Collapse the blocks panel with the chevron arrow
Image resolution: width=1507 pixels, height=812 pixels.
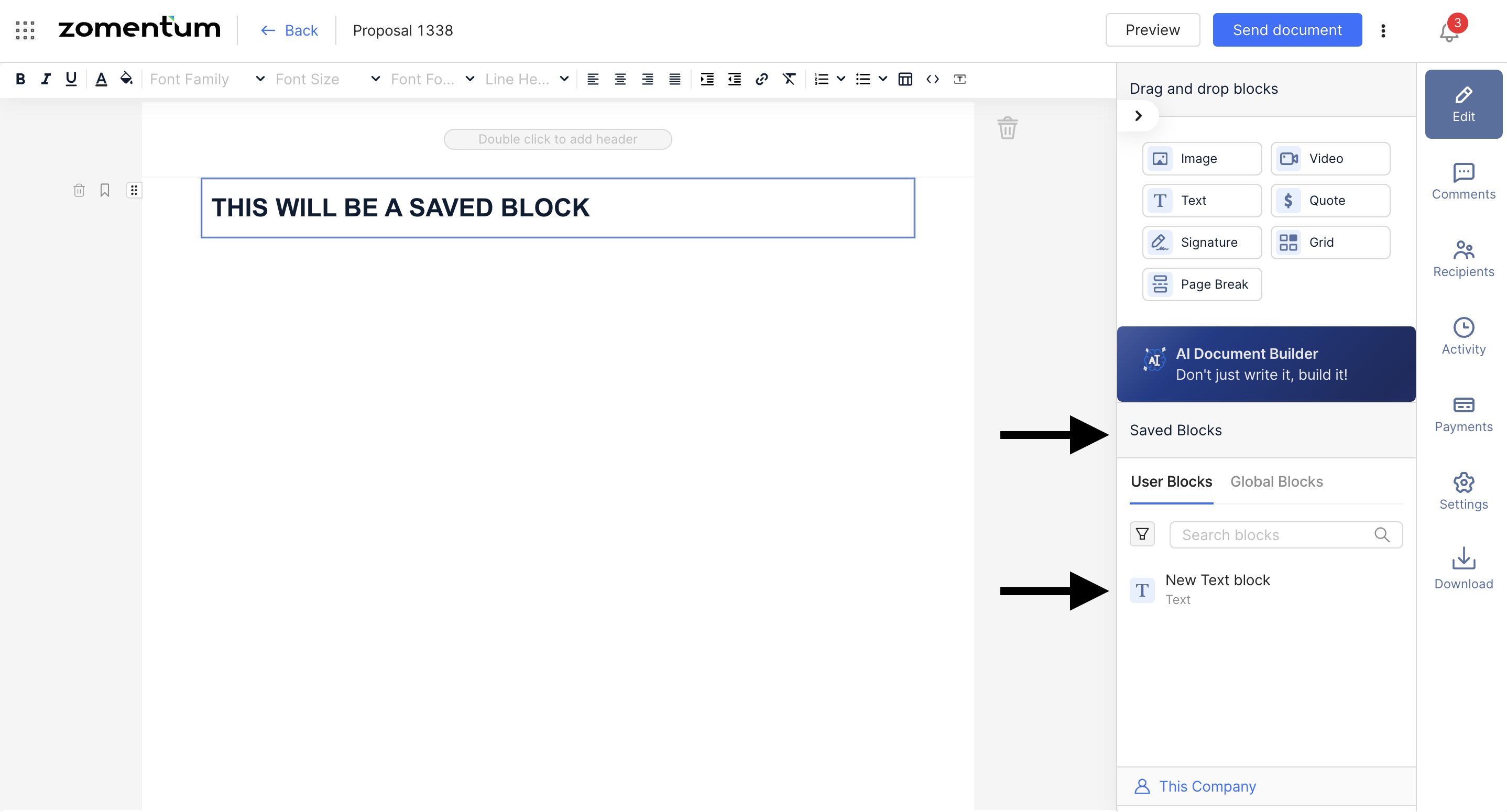coord(1138,116)
